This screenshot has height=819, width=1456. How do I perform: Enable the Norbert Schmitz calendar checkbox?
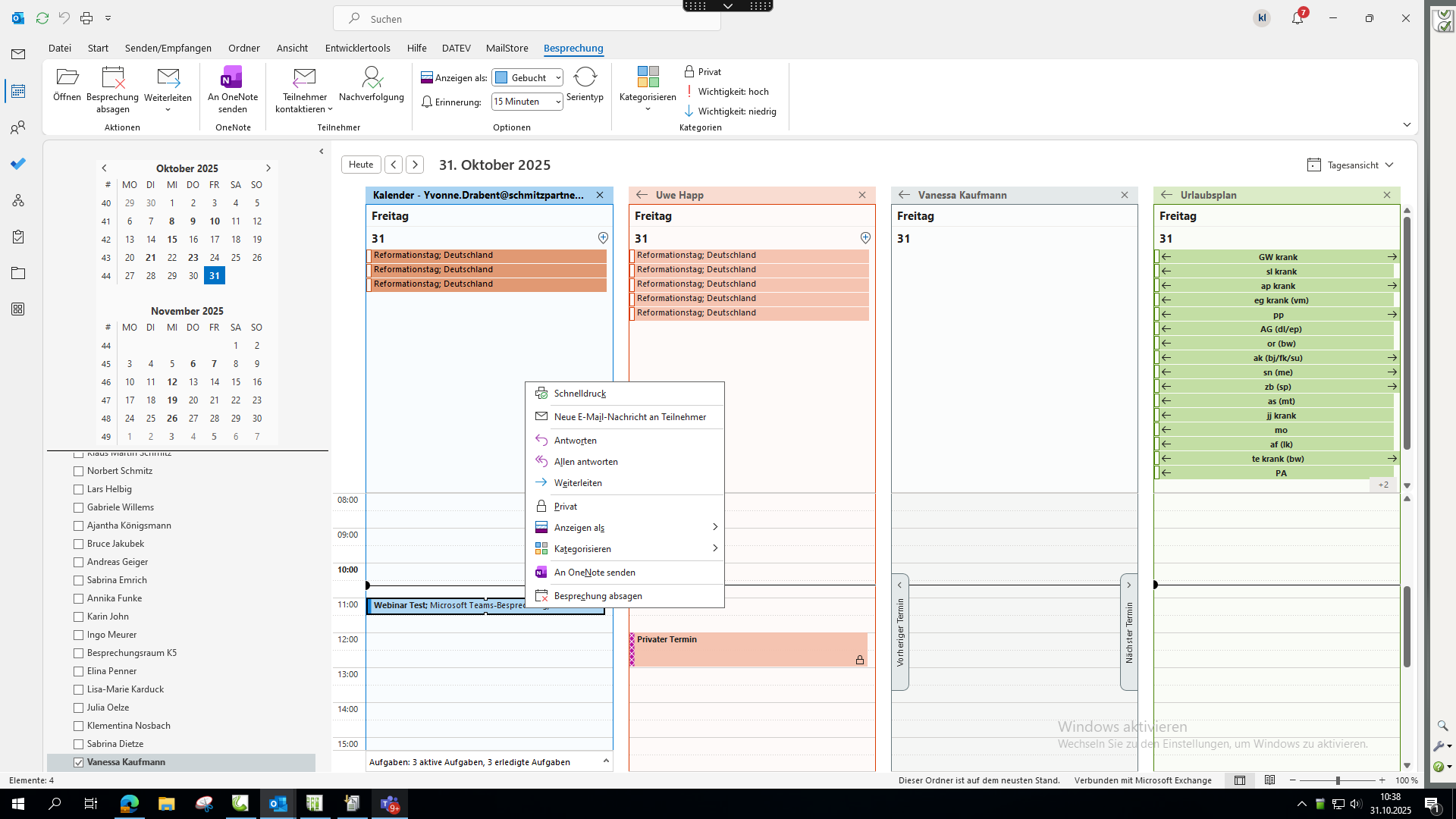78,471
